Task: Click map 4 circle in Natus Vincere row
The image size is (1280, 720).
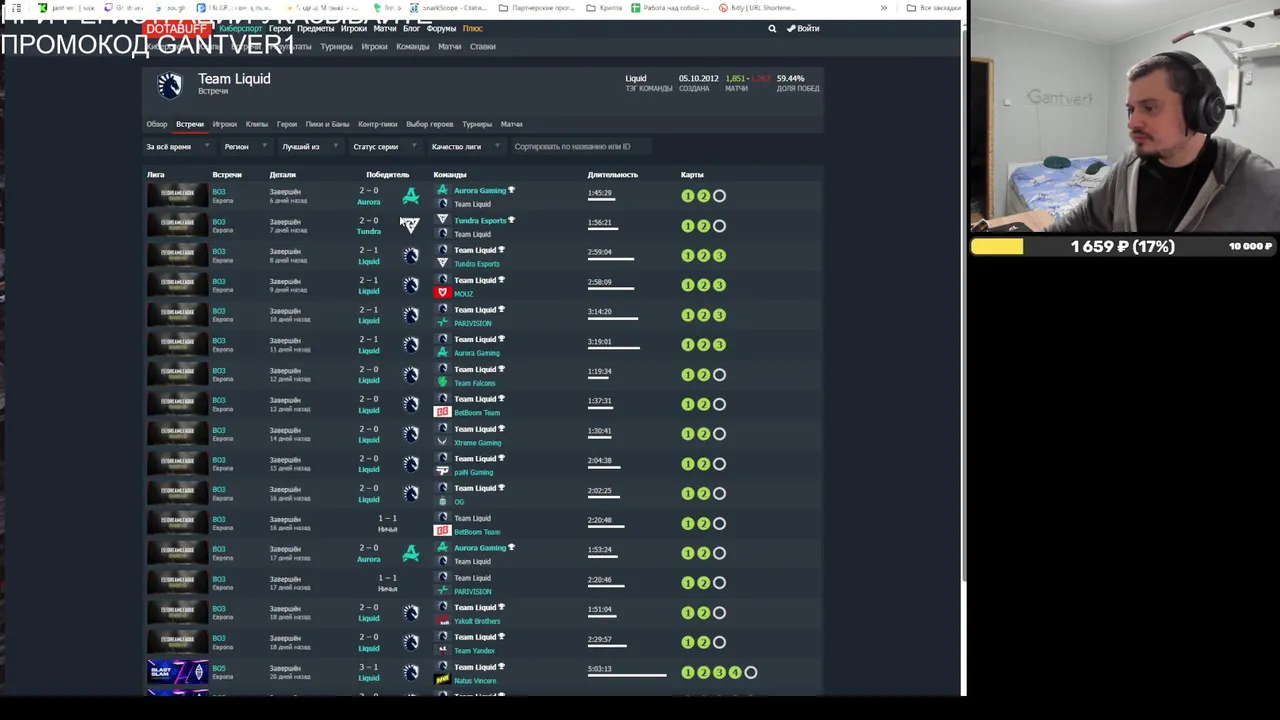Action: click(x=735, y=672)
